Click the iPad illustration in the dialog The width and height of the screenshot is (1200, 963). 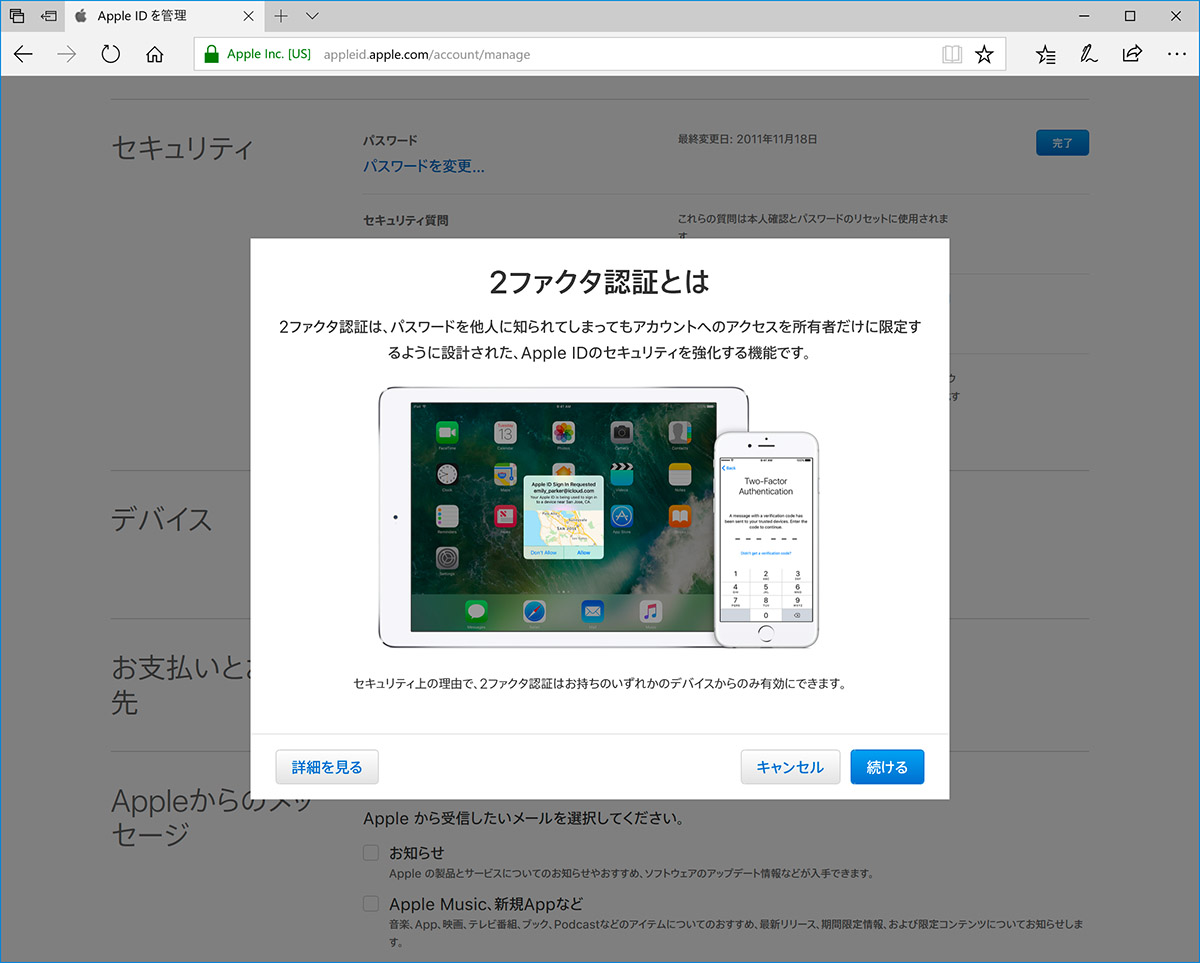click(563, 517)
